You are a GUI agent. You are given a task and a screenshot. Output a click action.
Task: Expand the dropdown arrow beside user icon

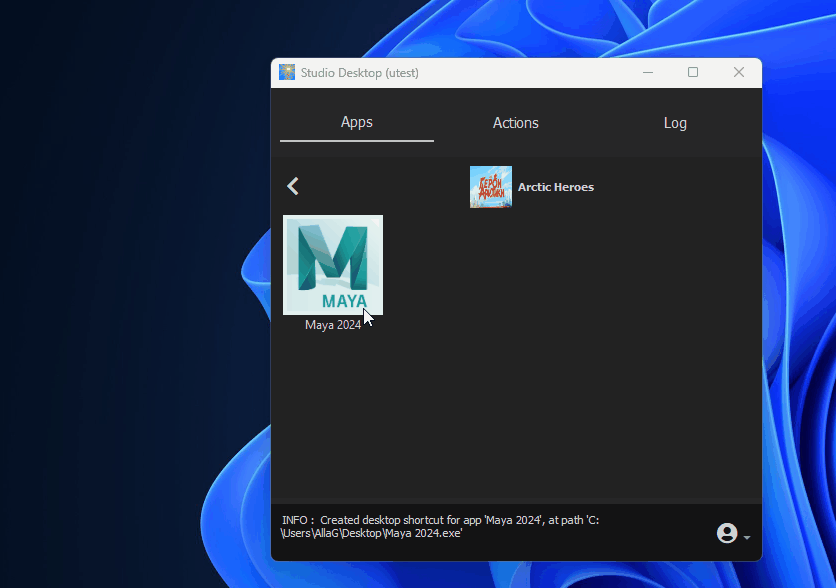[x=747, y=538]
